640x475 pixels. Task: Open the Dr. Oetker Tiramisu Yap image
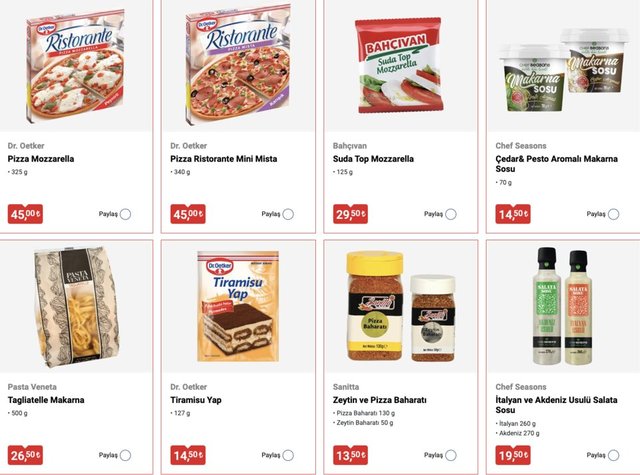point(238,306)
